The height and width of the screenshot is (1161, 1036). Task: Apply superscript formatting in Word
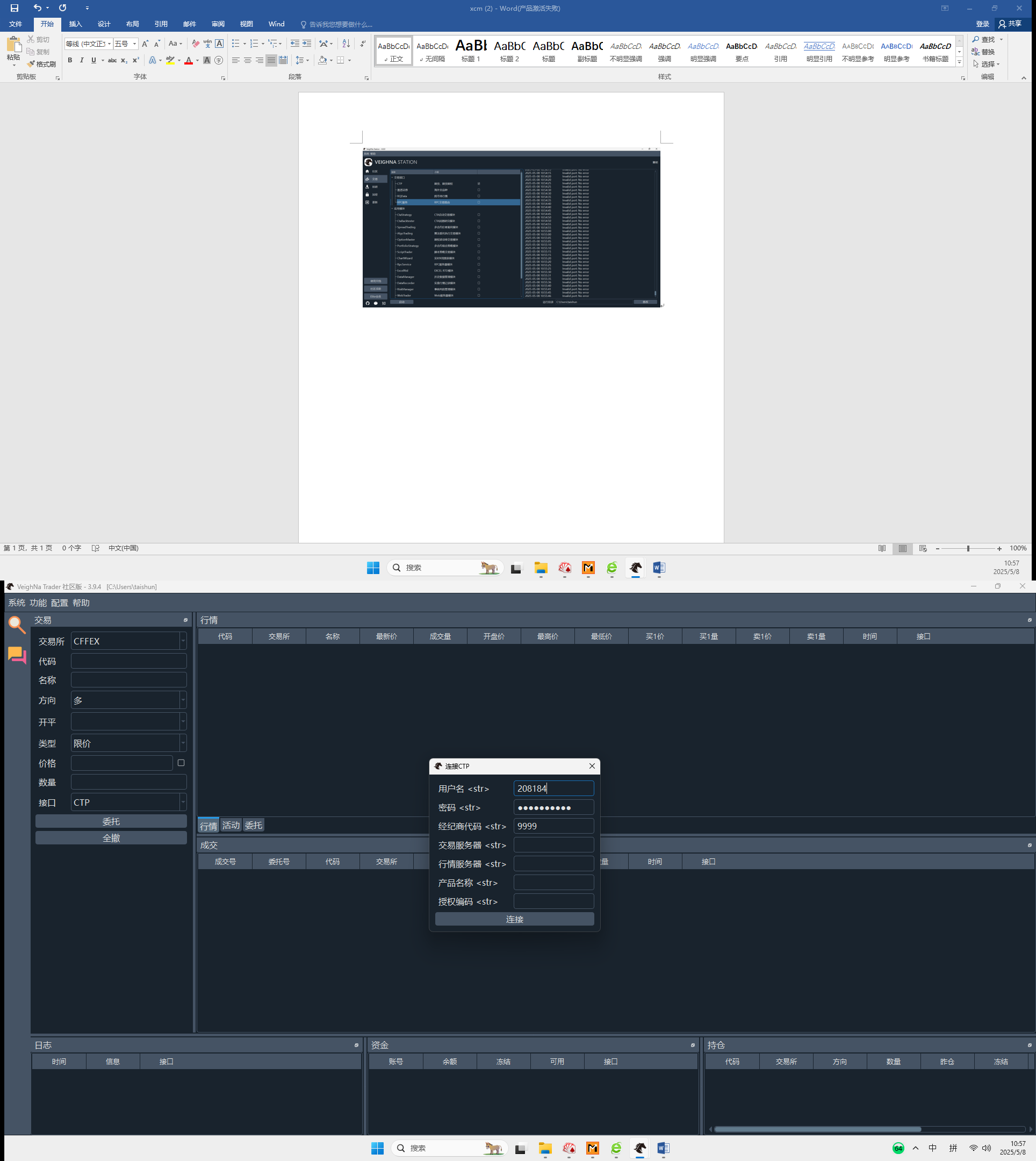click(x=136, y=60)
